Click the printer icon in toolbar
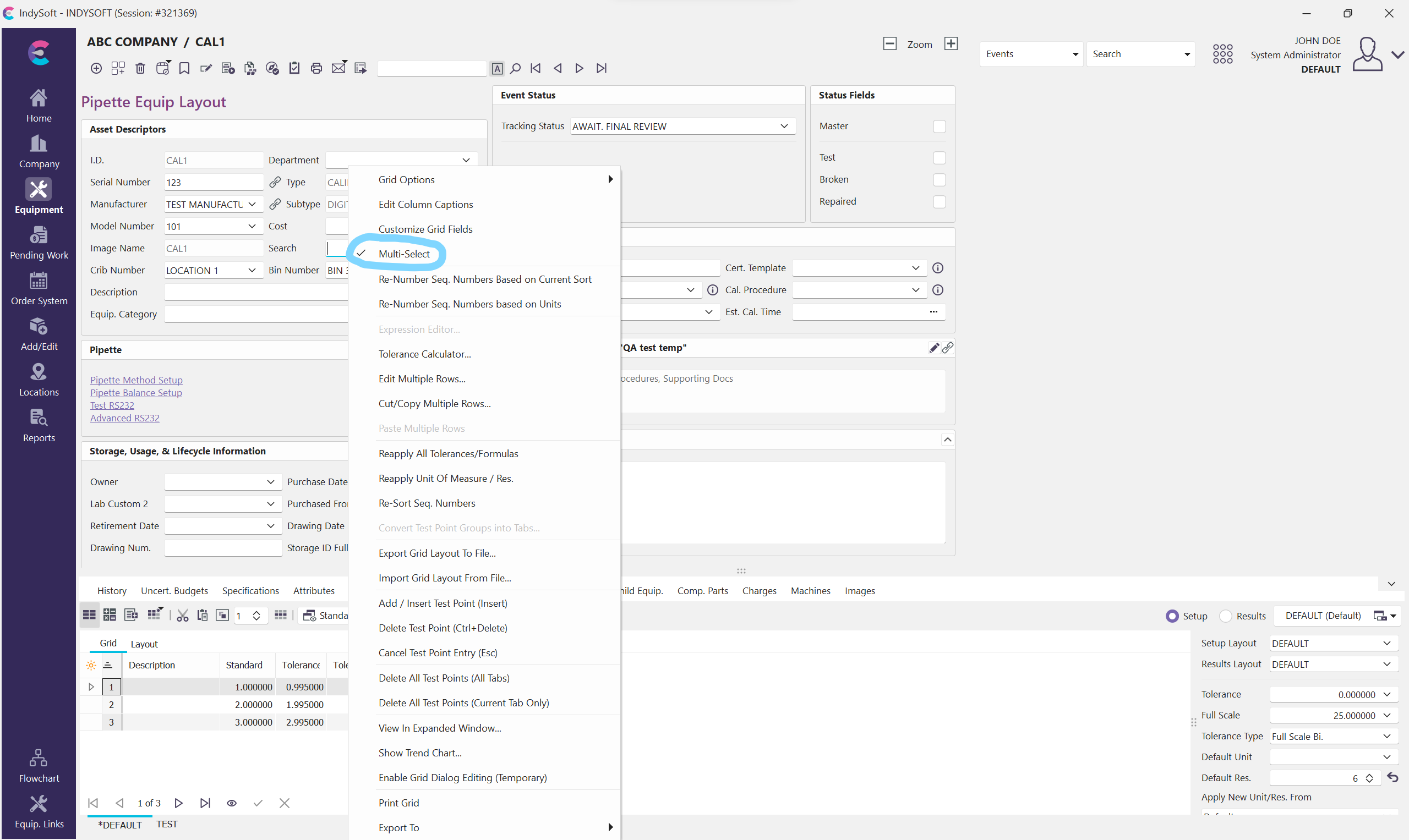Viewport: 1409px width, 840px height. [316, 68]
